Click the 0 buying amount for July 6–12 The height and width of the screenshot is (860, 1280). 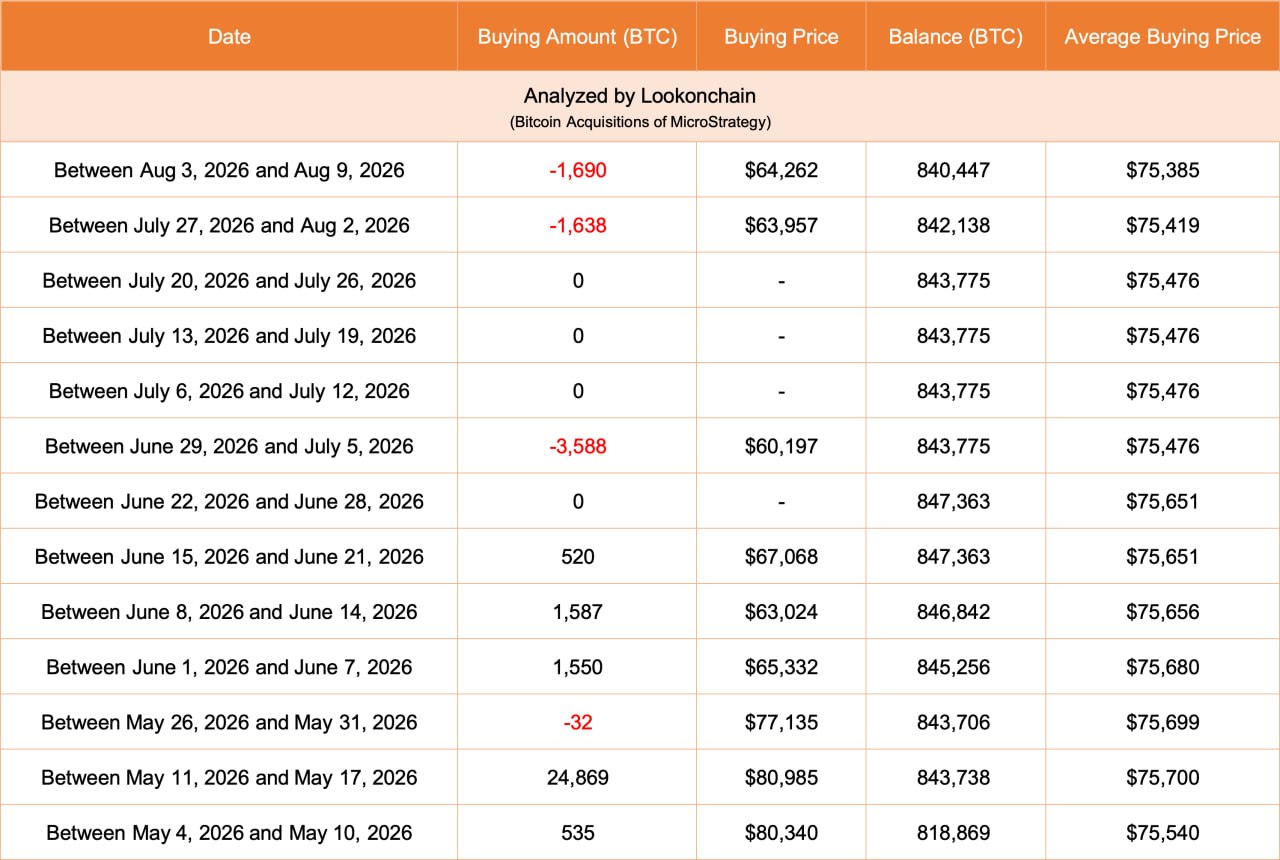click(x=578, y=391)
